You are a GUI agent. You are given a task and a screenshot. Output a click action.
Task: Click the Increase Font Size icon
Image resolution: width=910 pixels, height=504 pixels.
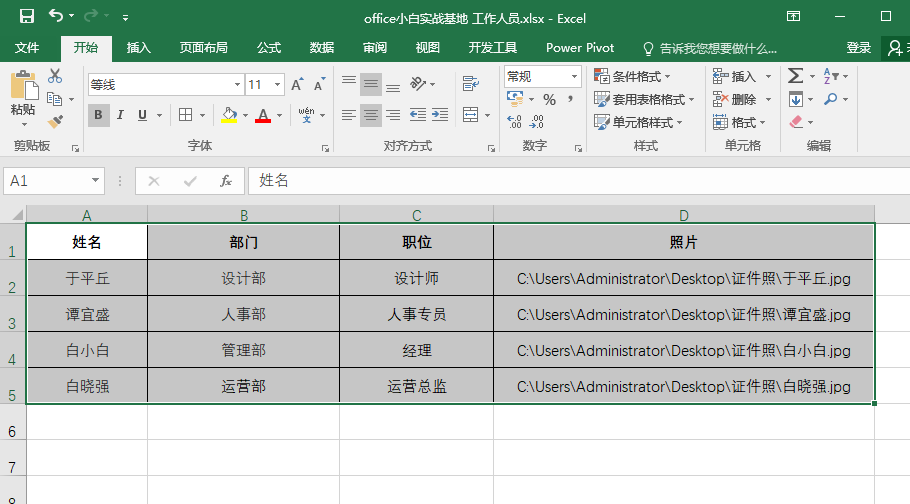pyautogui.click(x=297, y=85)
